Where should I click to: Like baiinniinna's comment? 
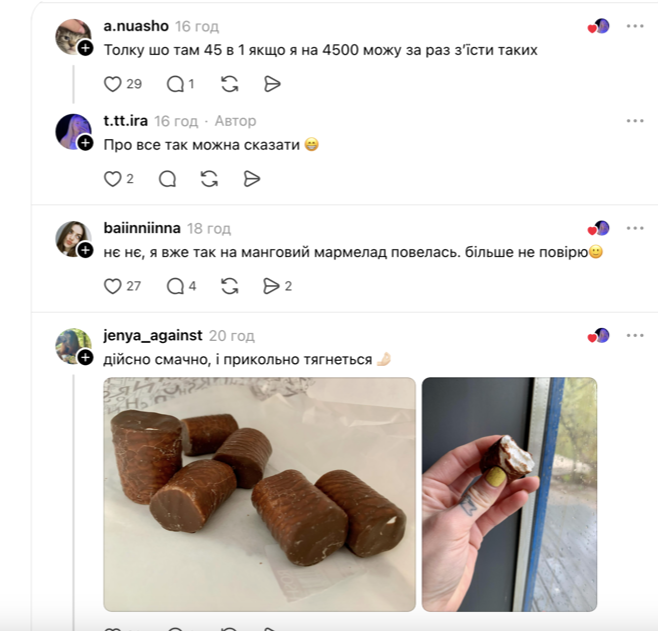pyautogui.click(x=113, y=286)
